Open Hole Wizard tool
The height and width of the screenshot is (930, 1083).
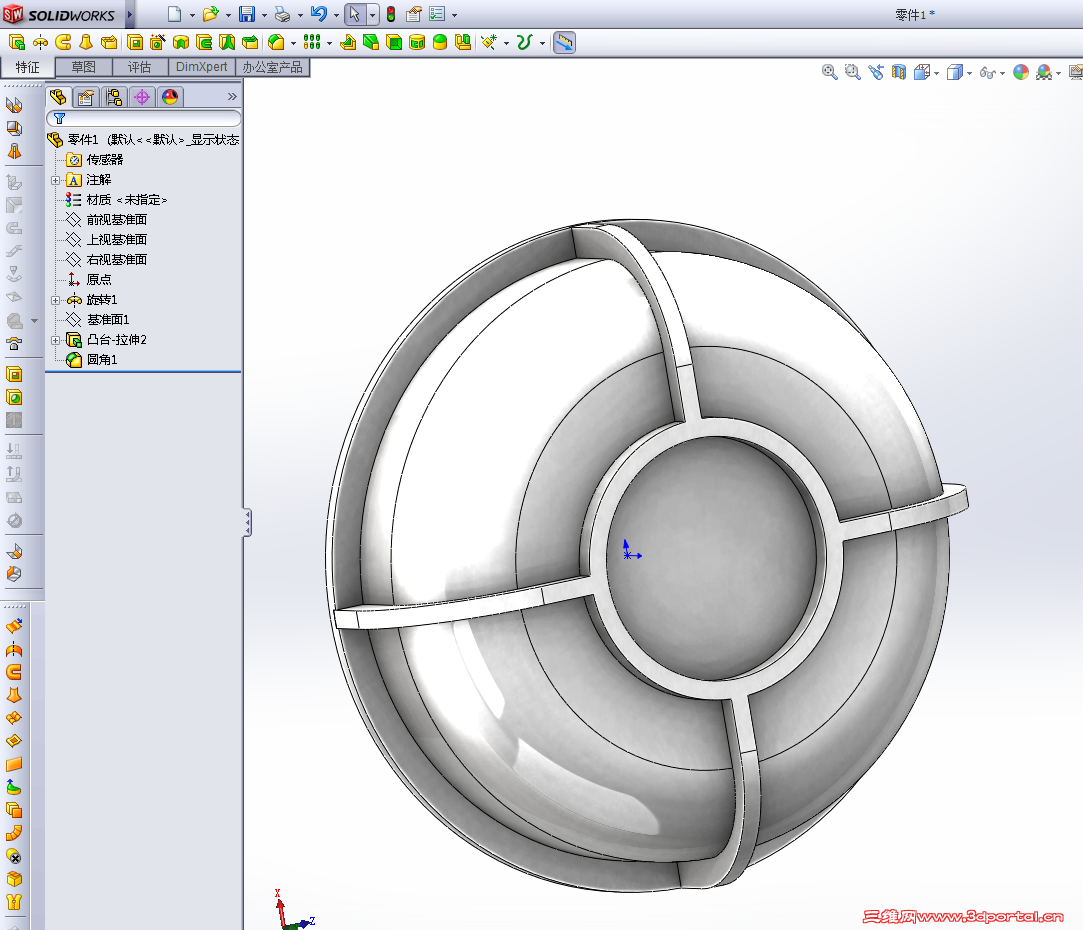(x=157, y=43)
